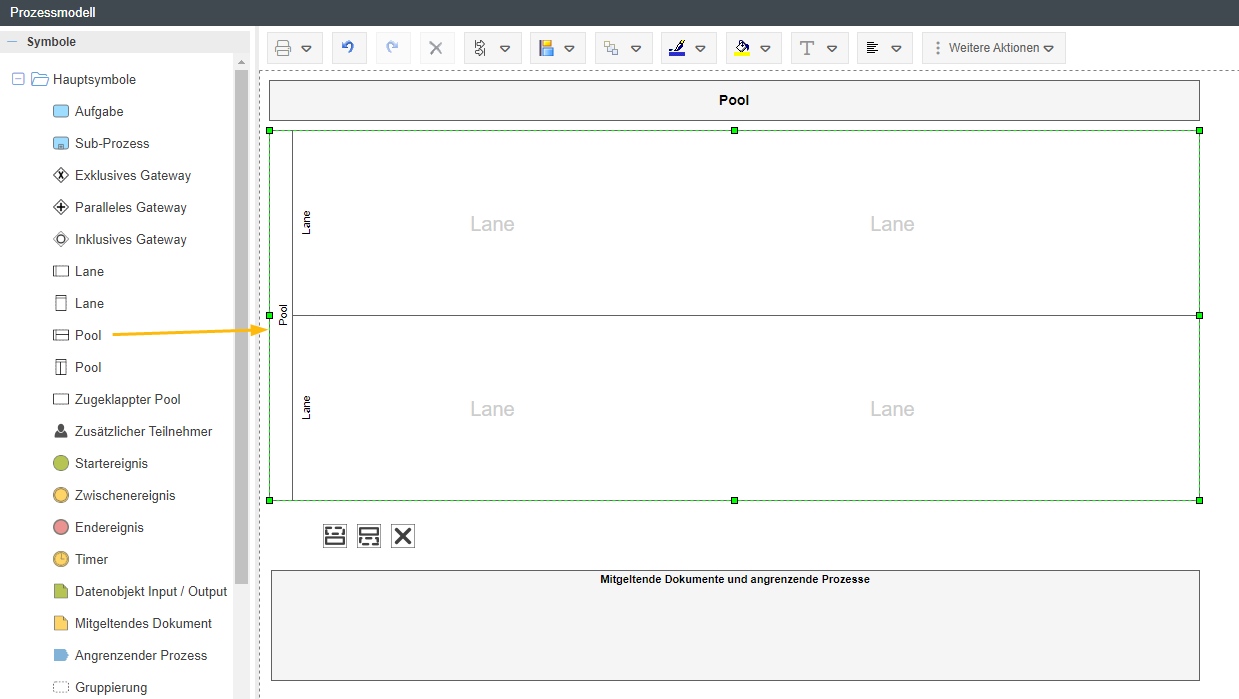The width and height of the screenshot is (1239, 699).
Task: Click the printer icon in the toolbar
Action: pyautogui.click(x=284, y=48)
